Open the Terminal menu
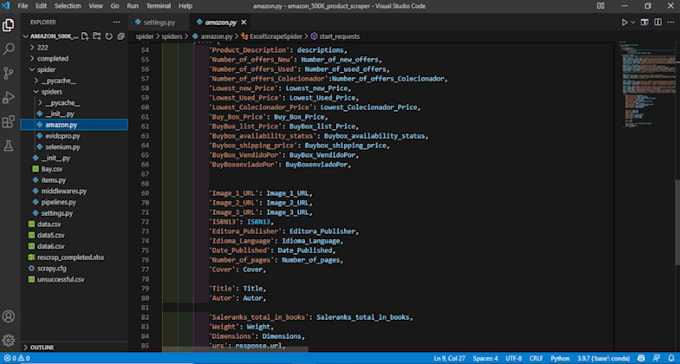Image resolution: width=680 pixels, height=364 pixels. pyautogui.click(x=158, y=6)
